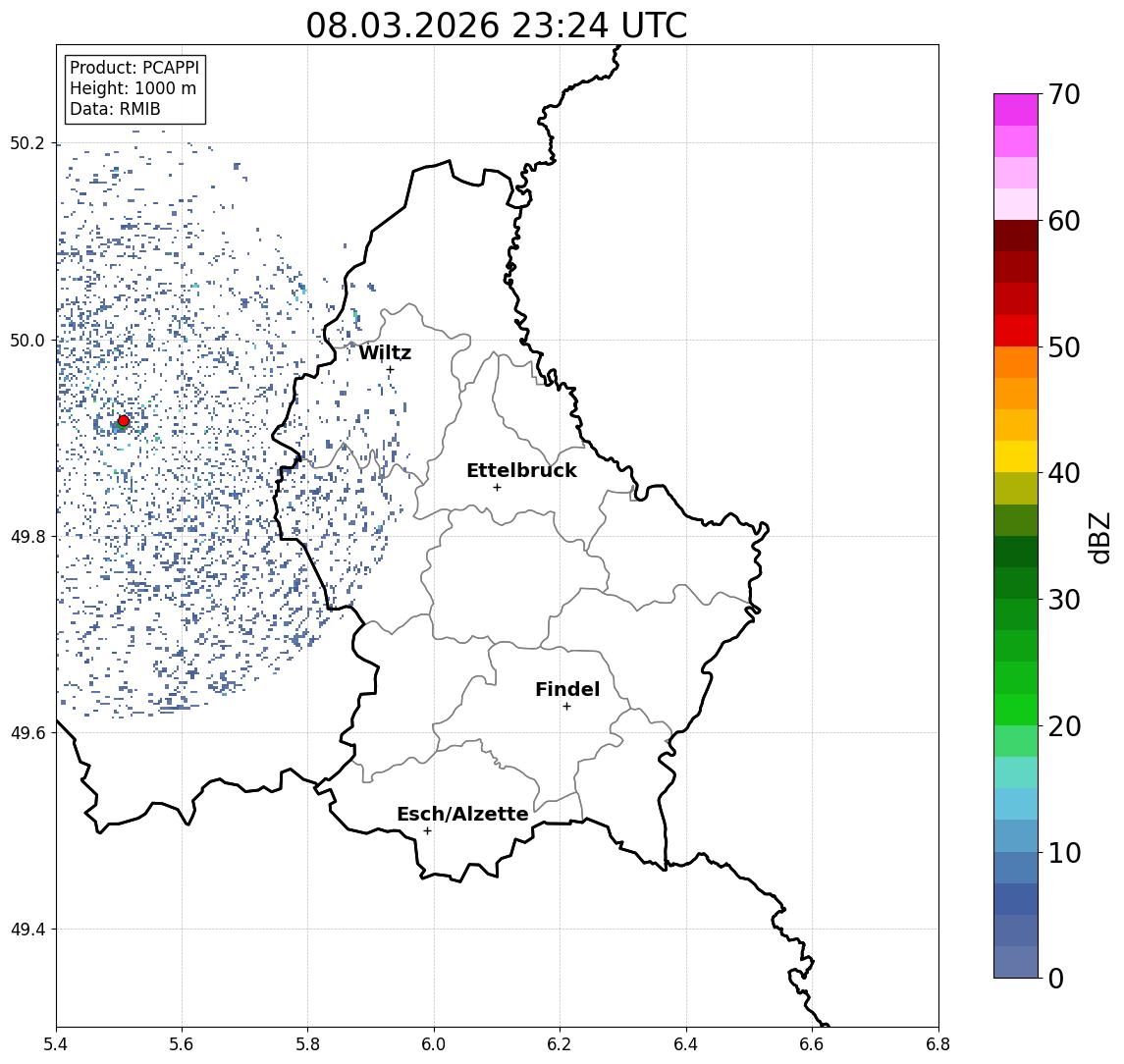The height and width of the screenshot is (1064, 1124).
Task: Click the colorbar 60 tick label
Action: pyautogui.click(x=1064, y=221)
